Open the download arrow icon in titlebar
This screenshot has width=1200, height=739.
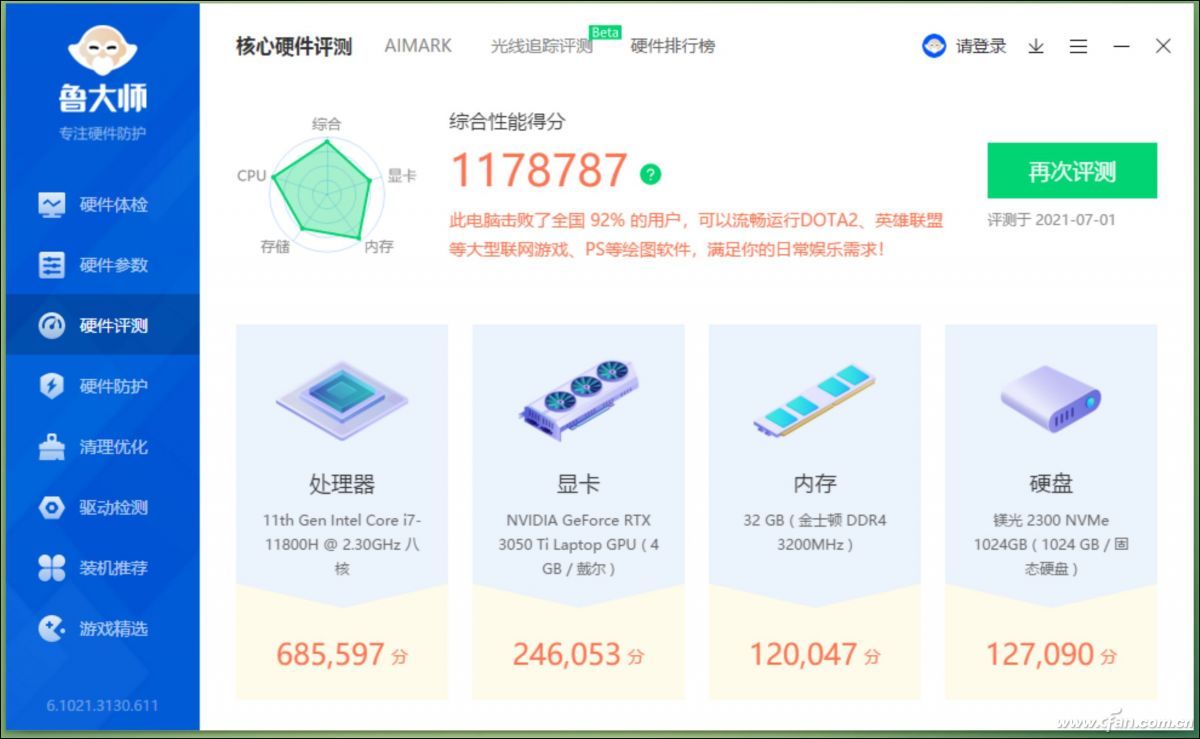(x=1036, y=46)
